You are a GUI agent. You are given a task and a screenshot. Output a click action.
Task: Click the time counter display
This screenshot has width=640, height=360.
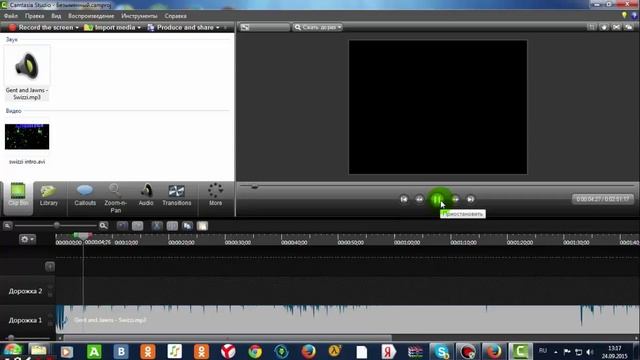(602, 199)
